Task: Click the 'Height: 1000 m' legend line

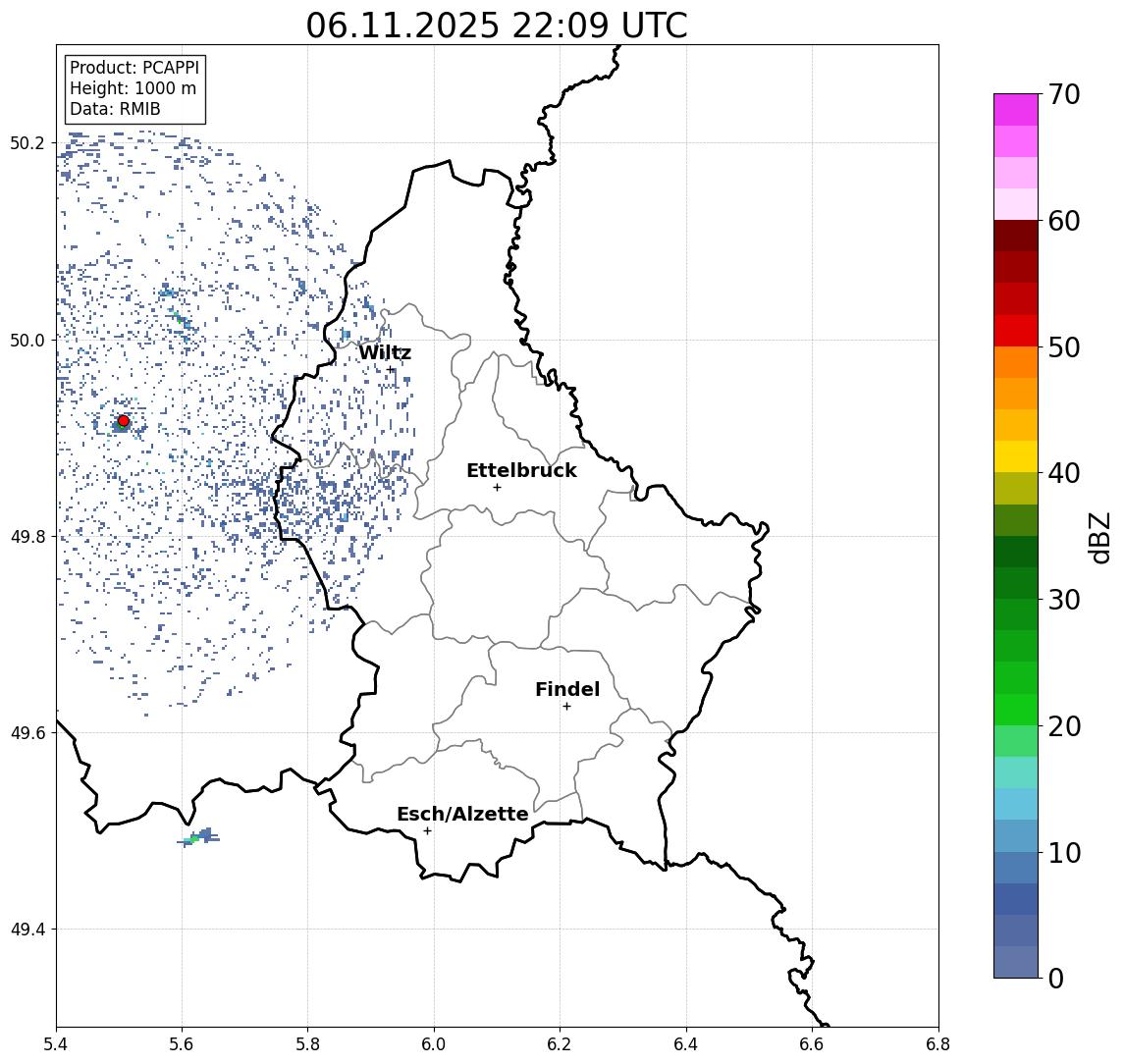Action: tap(133, 89)
